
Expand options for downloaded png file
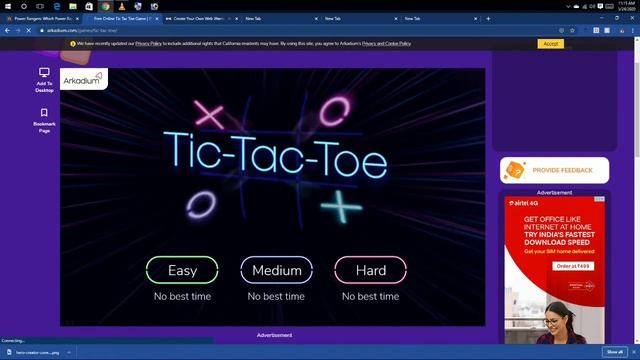[x=69, y=352]
